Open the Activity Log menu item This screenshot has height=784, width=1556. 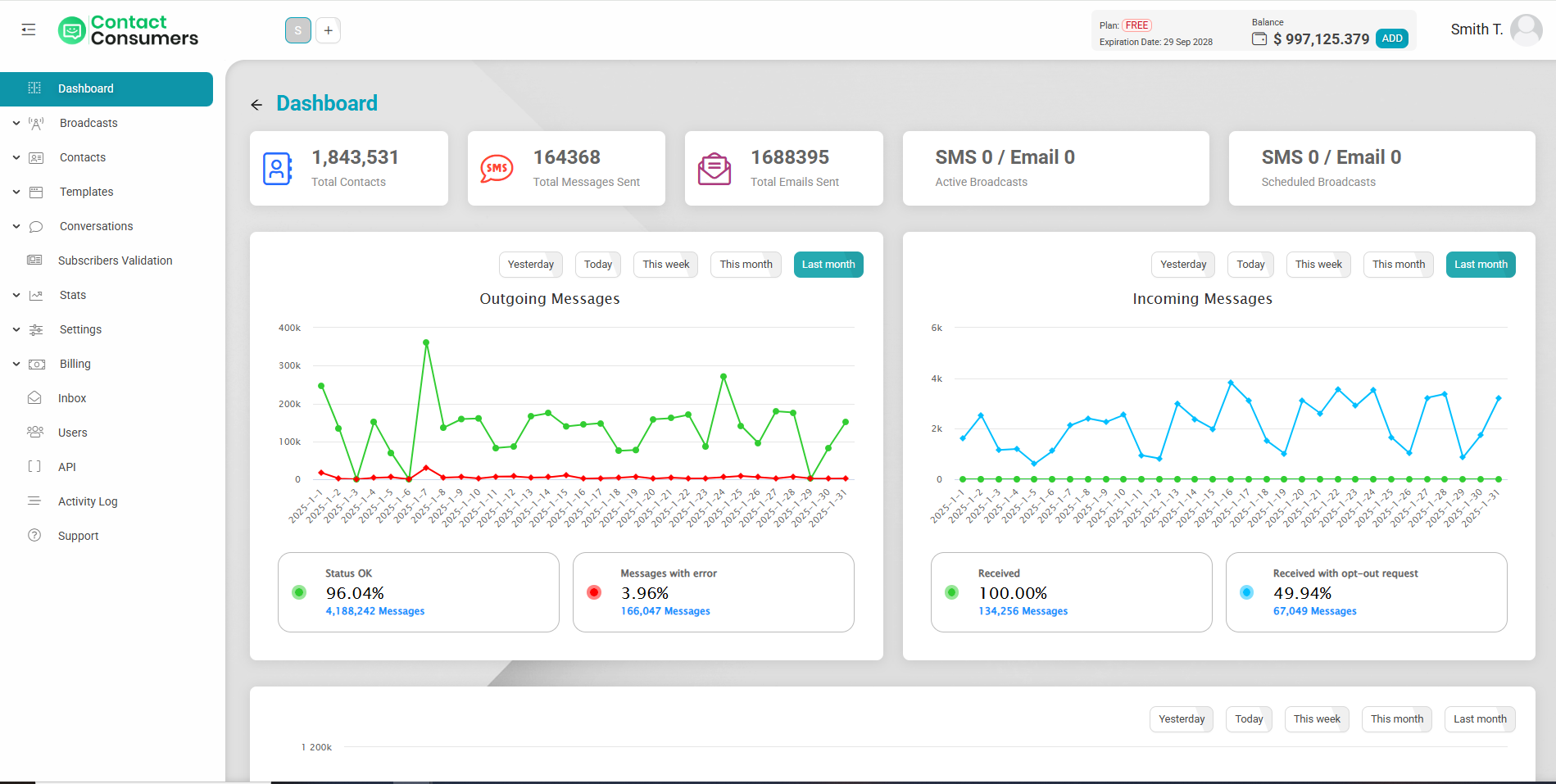coord(88,501)
